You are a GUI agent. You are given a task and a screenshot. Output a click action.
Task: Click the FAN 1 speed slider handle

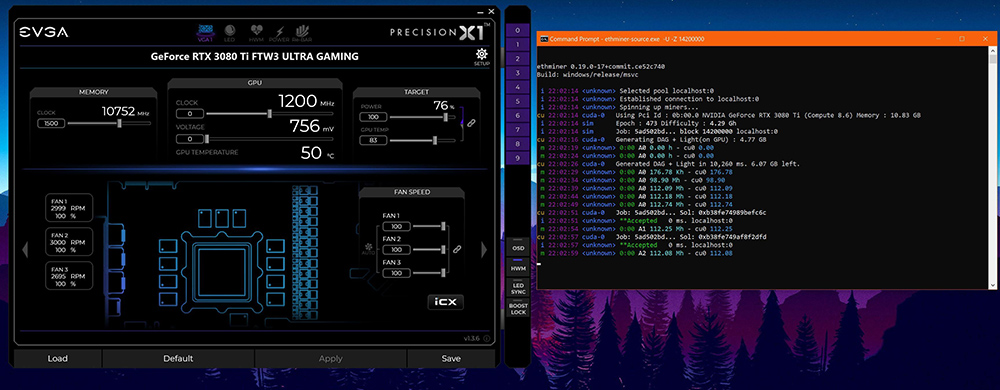(x=443, y=226)
